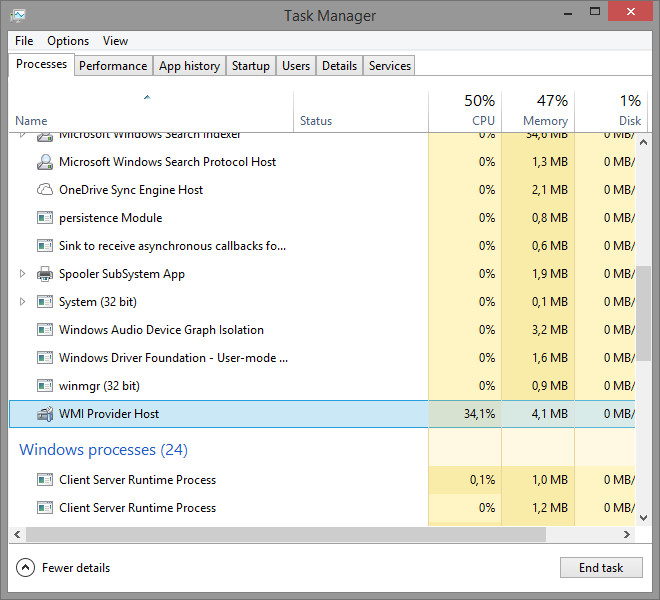Click the Windows Driver Foundation process icon
This screenshot has height=600, width=660.
[x=45, y=357]
